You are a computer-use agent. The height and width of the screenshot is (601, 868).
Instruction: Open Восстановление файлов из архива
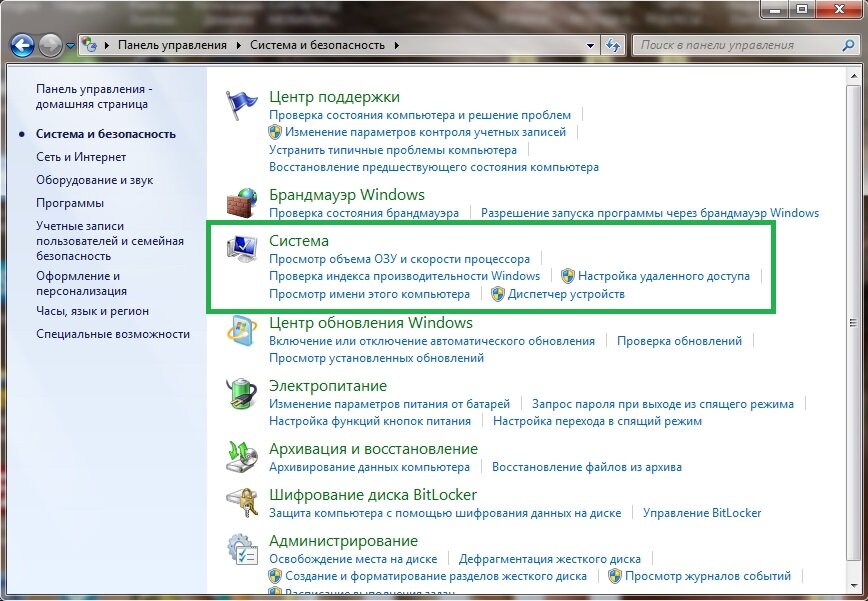[587, 467]
